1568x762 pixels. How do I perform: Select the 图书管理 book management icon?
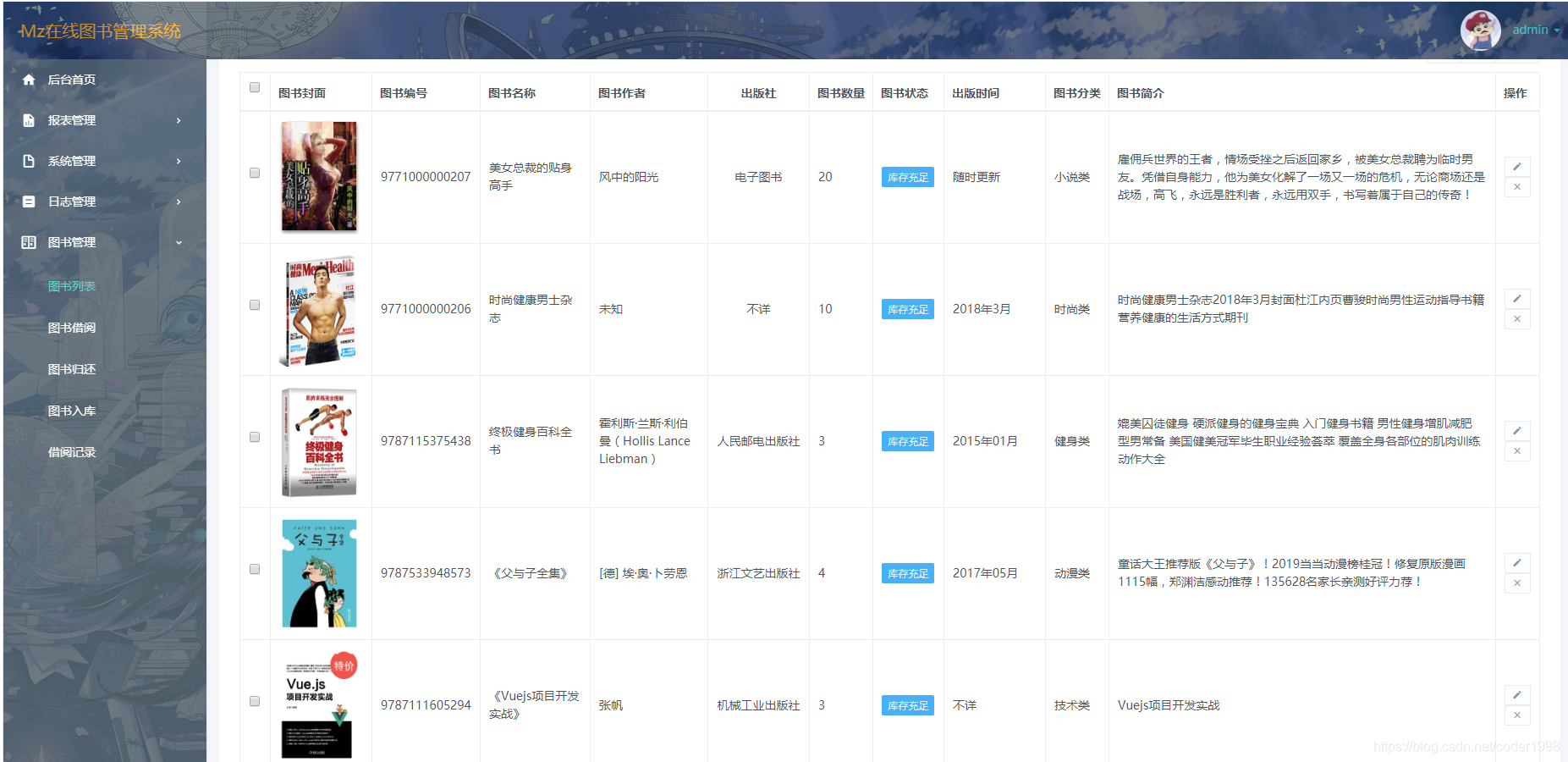tap(28, 242)
